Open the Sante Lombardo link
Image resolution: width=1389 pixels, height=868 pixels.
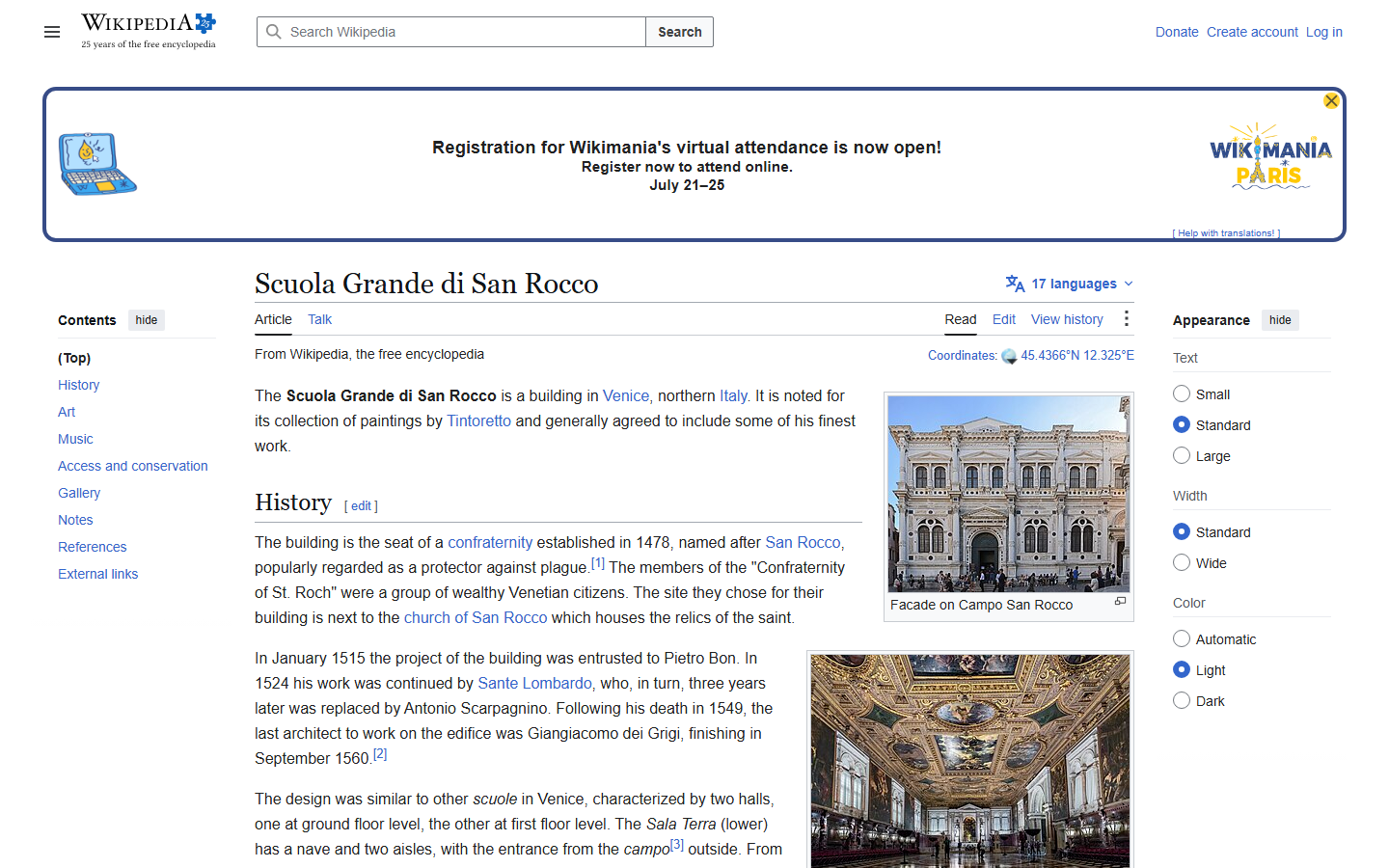click(534, 683)
